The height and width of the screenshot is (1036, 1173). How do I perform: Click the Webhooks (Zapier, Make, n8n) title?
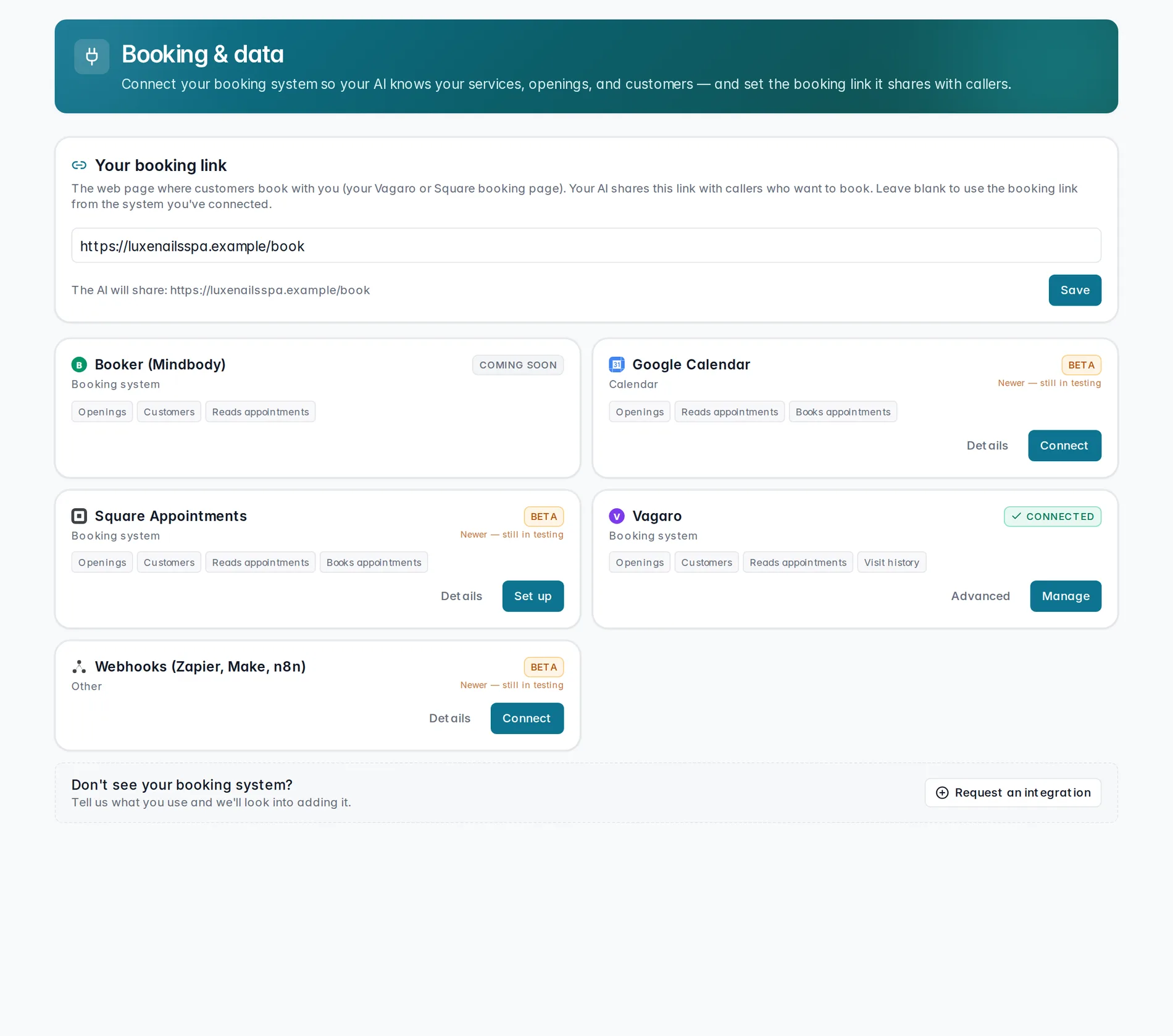pyautogui.click(x=200, y=667)
